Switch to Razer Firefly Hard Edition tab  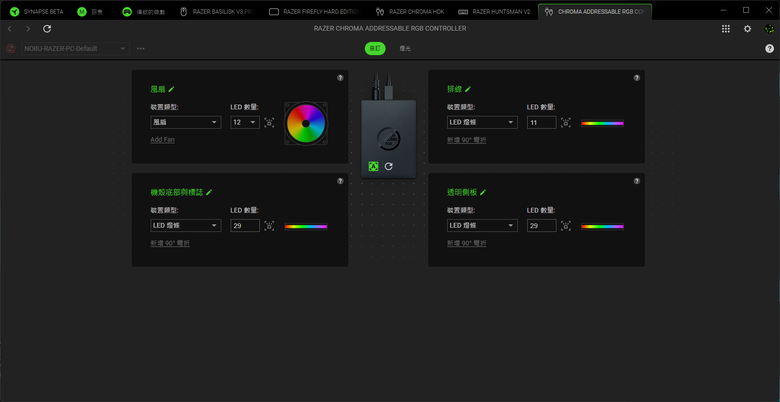(313, 11)
